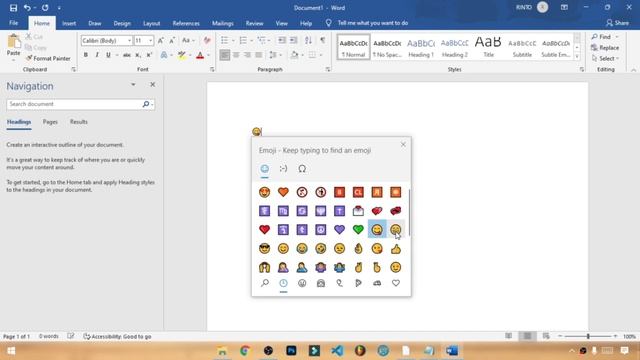Increase indent icon

pyautogui.click(x=293, y=40)
